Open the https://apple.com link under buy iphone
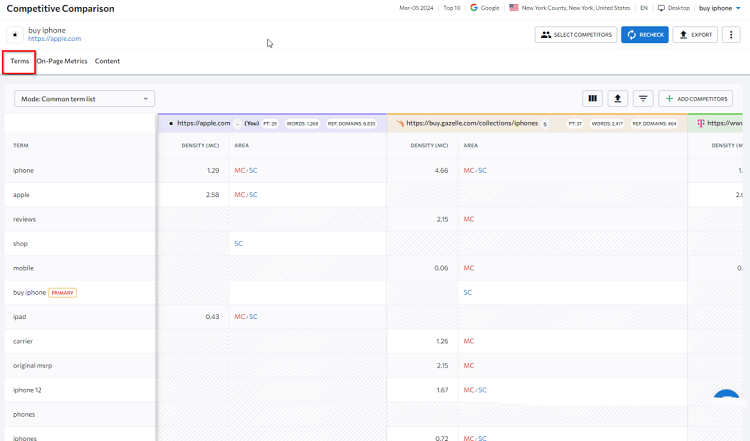The height and width of the screenshot is (441, 750). [55, 39]
